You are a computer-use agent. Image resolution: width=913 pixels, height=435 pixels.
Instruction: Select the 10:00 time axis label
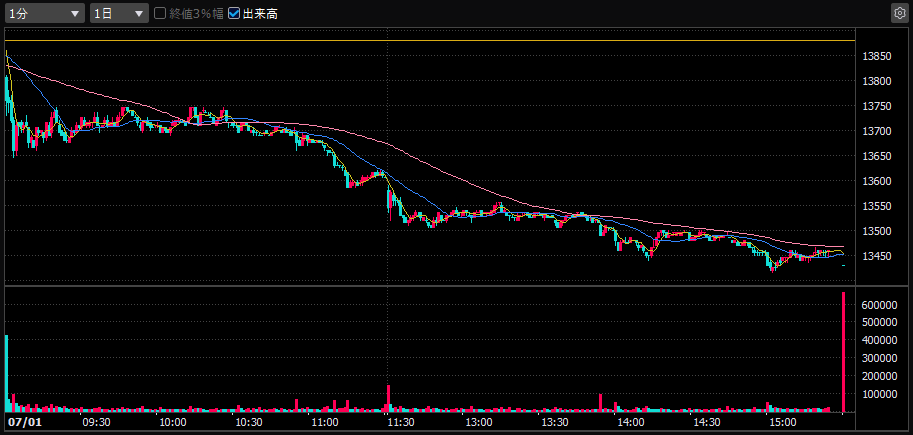173,421
